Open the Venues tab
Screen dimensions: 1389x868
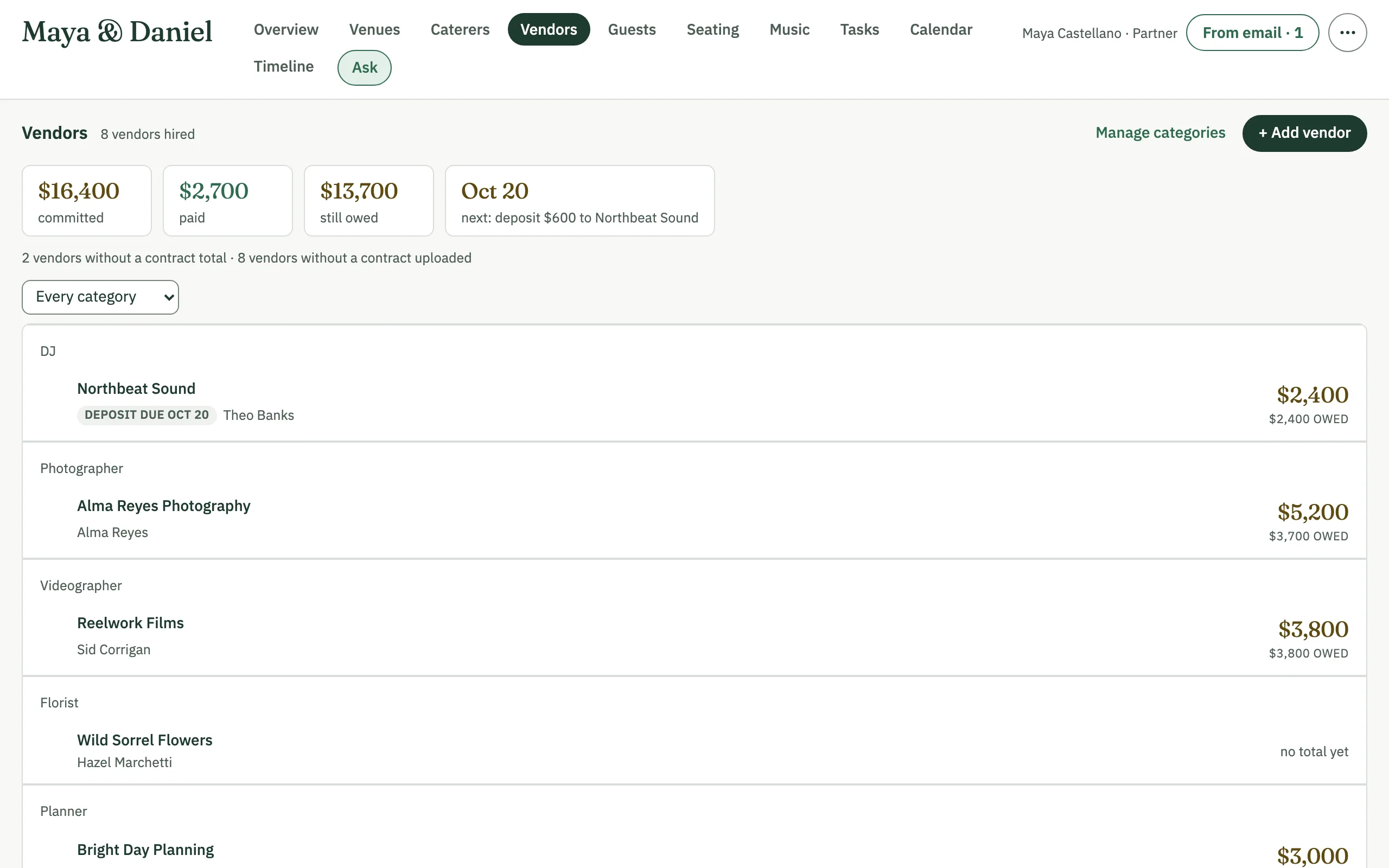[374, 29]
